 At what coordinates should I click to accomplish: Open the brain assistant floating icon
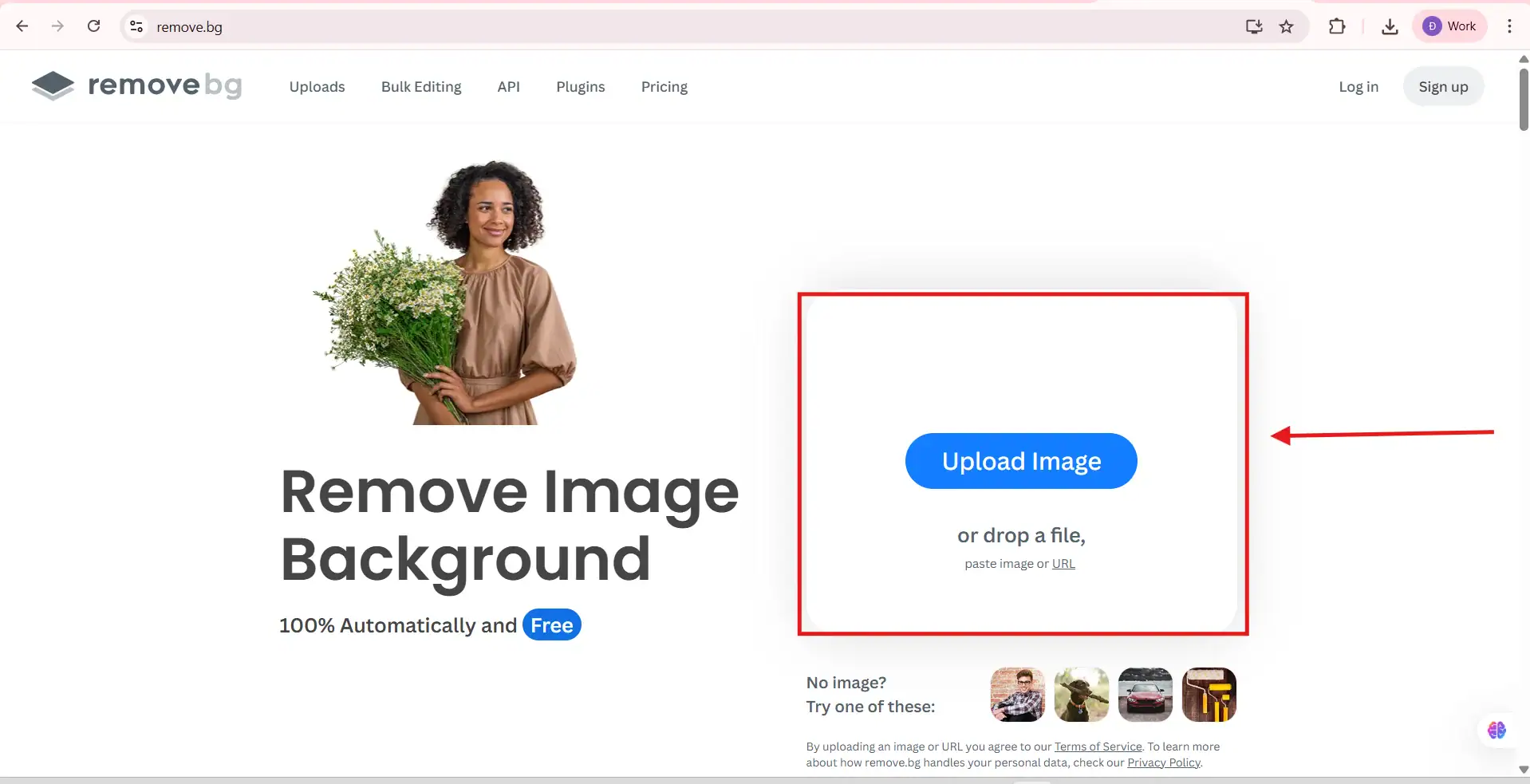tap(1496, 730)
